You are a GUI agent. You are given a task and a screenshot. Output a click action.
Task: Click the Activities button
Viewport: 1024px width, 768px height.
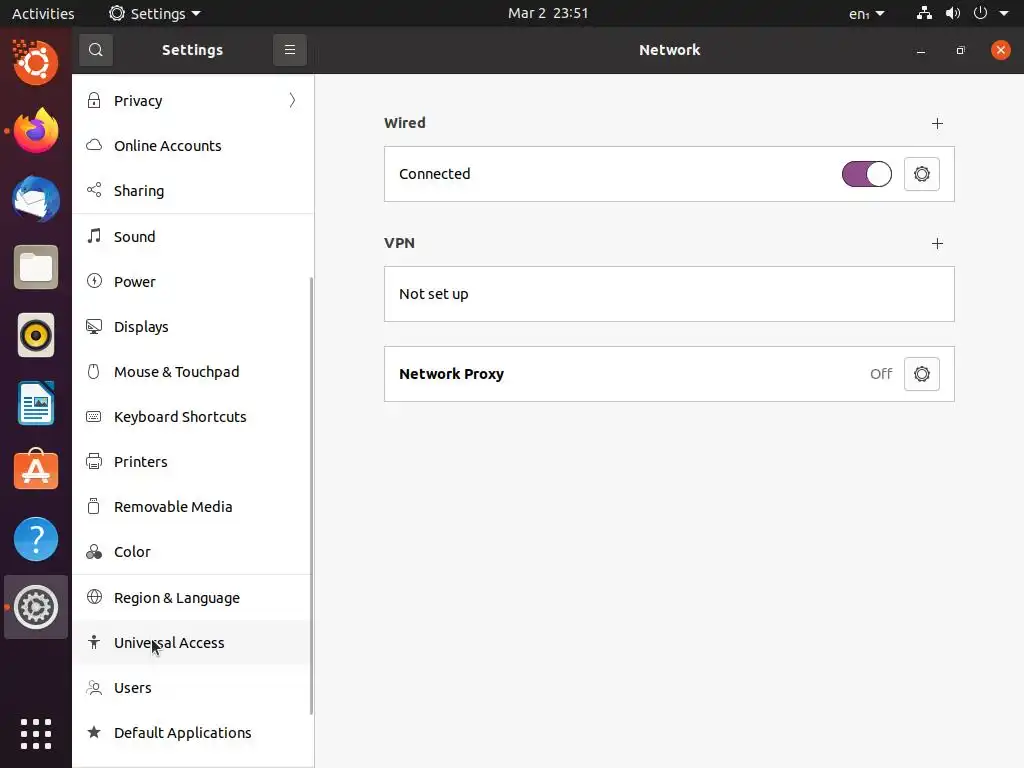pyautogui.click(x=43, y=14)
